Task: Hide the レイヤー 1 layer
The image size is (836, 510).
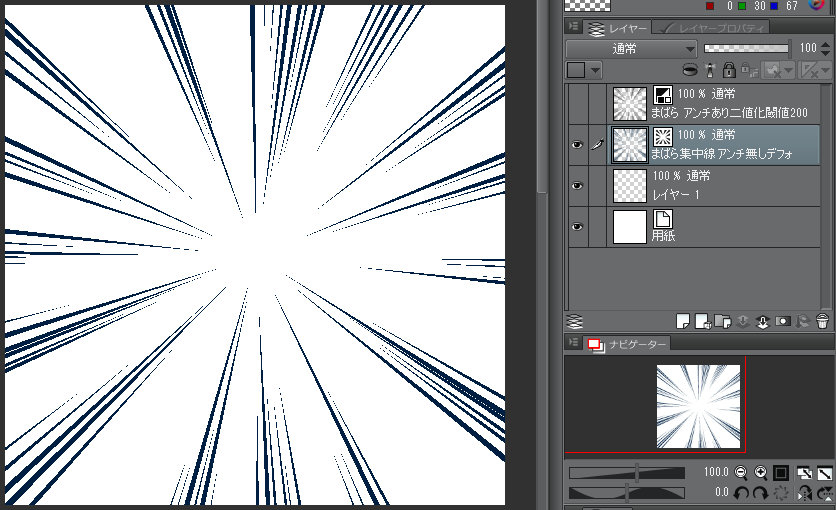Action: click(x=577, y=185)
